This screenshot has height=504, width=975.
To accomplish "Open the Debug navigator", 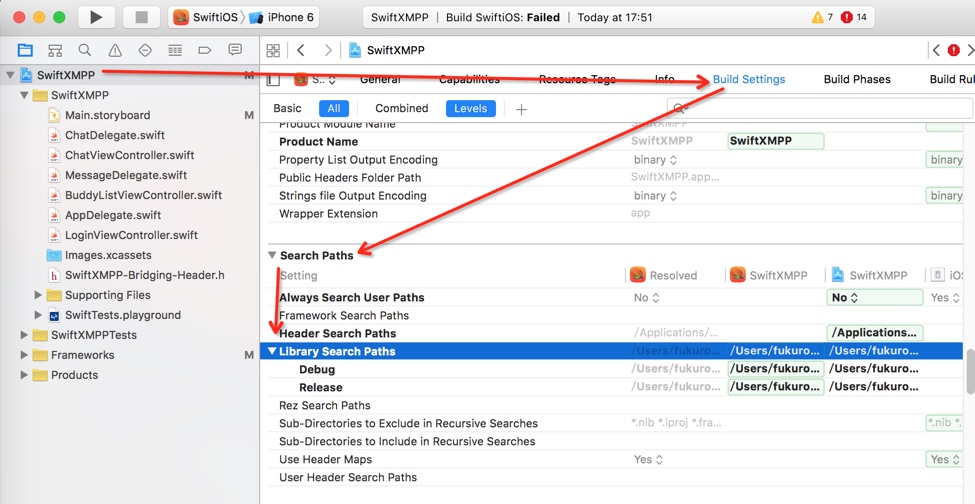I will [x=175, y=50].
